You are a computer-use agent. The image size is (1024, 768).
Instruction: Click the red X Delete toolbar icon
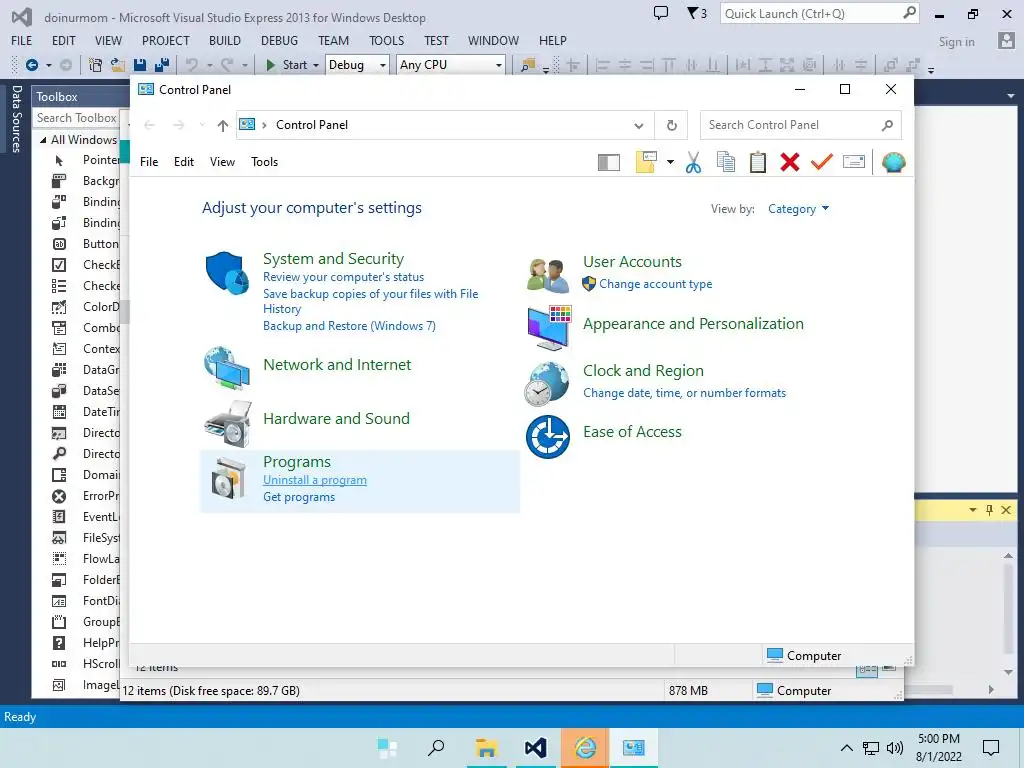(x=790, y=162)
